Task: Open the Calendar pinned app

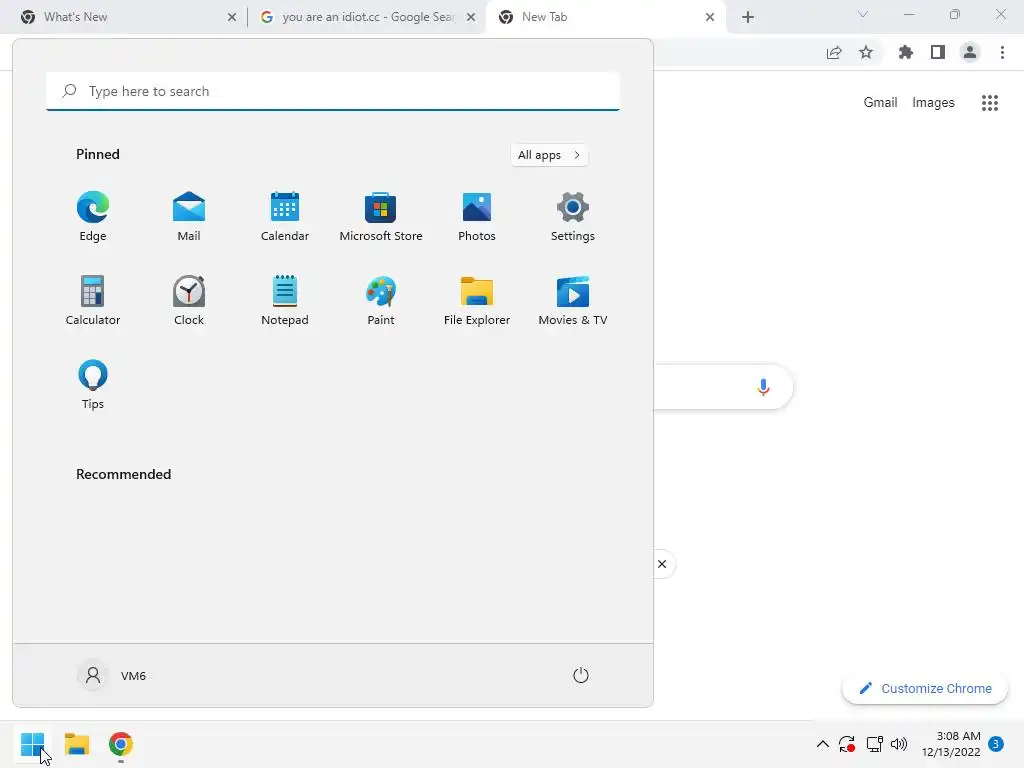Action: (x=285, y=216)
